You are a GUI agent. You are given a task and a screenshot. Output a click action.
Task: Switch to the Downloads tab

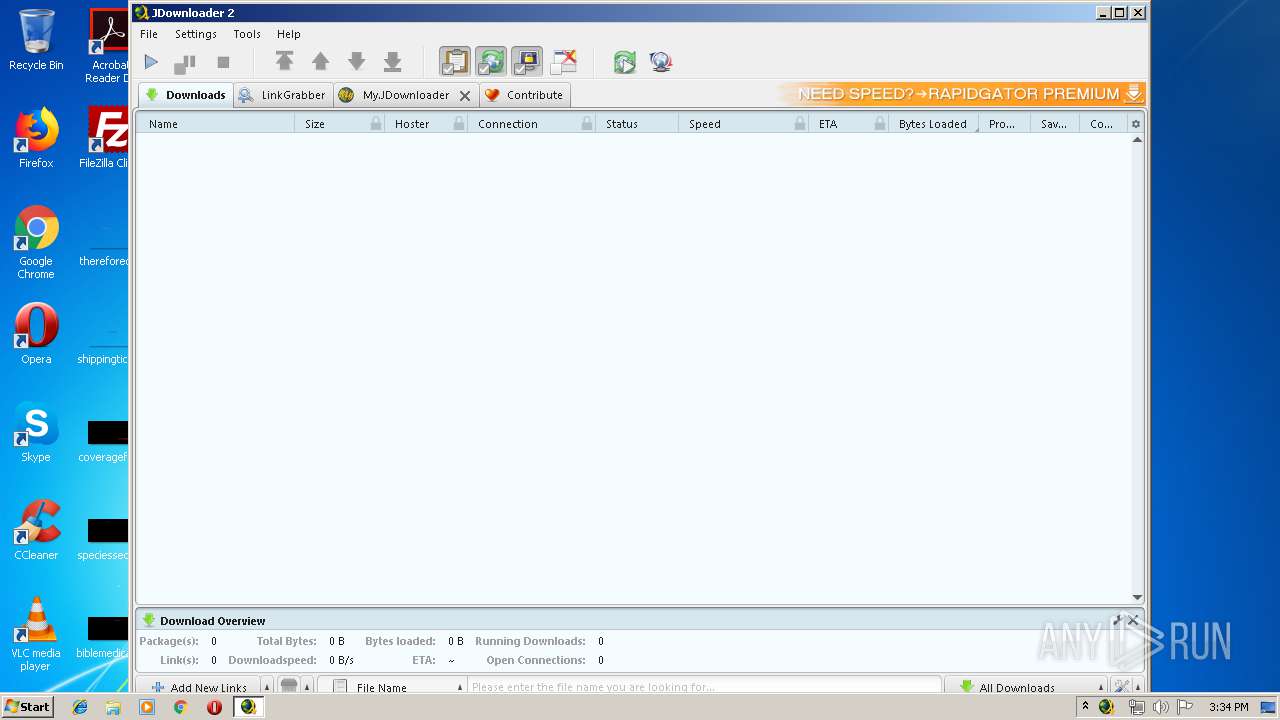click(x=186, y=95)
